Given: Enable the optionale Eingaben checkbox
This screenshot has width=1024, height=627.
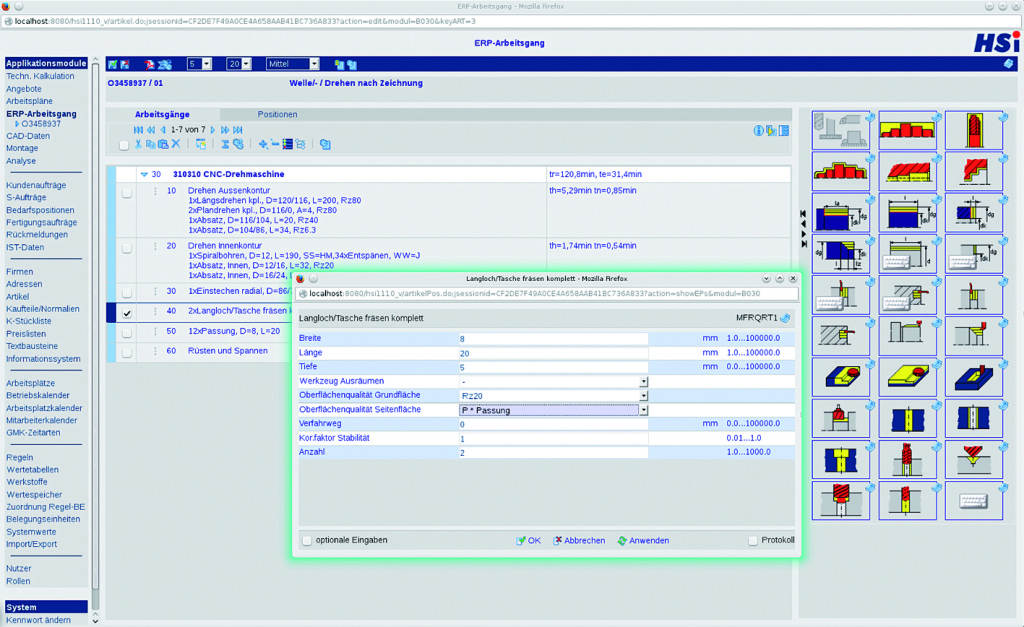Looking at the screenshot, I should click(x=307, y=541).
